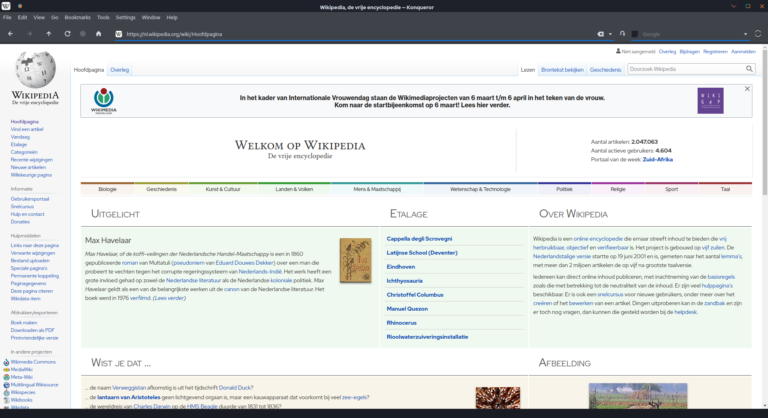Click the Forward navigation arrow
Screen dimensions: 768x418
point(29,34)
